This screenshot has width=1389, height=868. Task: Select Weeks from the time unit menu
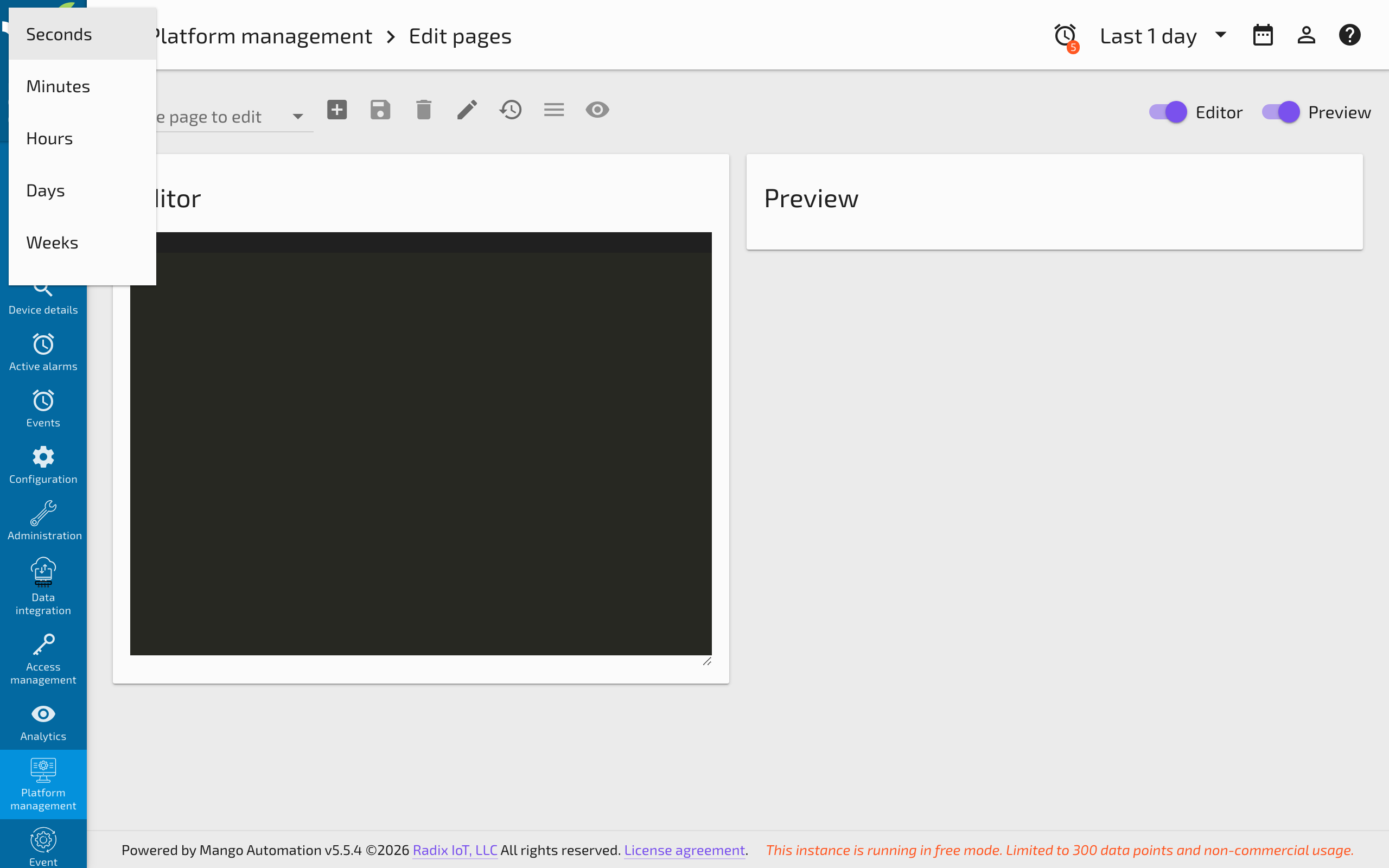click(x=52, y=242)
